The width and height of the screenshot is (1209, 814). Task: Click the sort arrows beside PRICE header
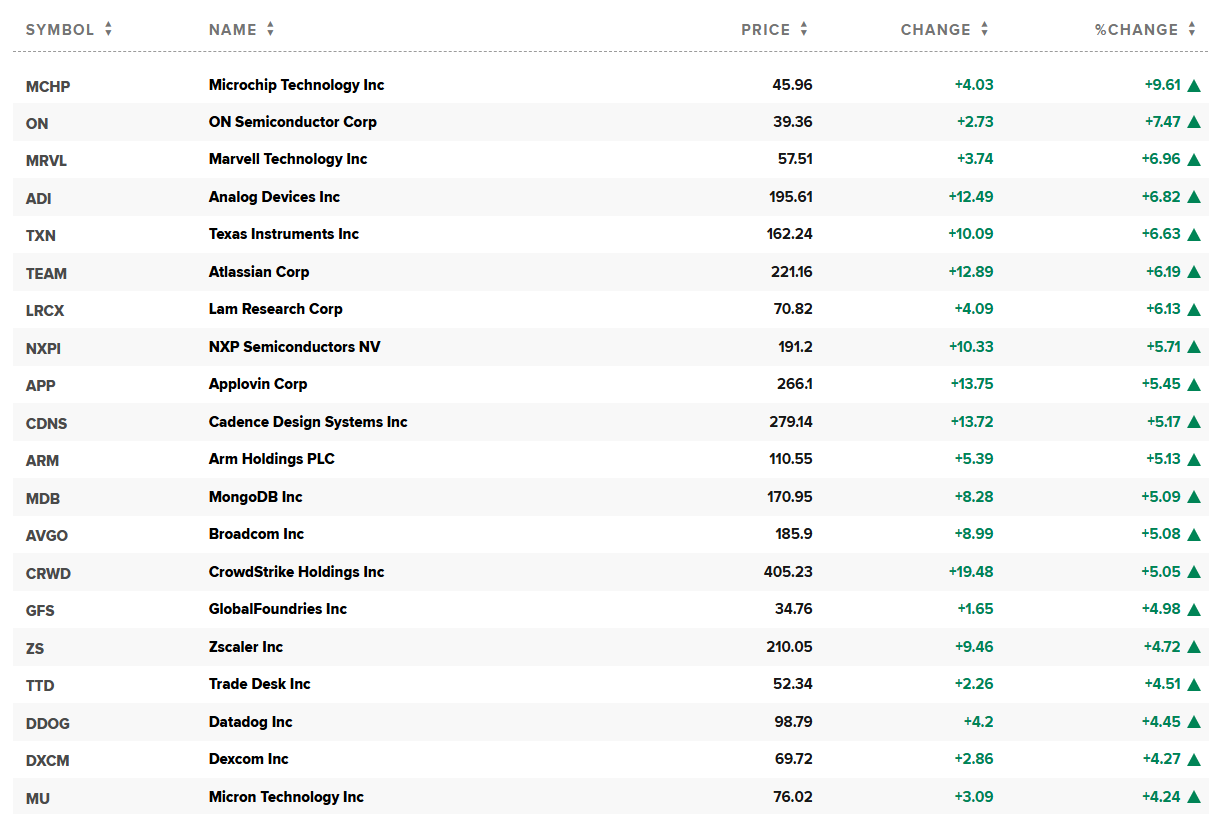(x=804, y=30)
